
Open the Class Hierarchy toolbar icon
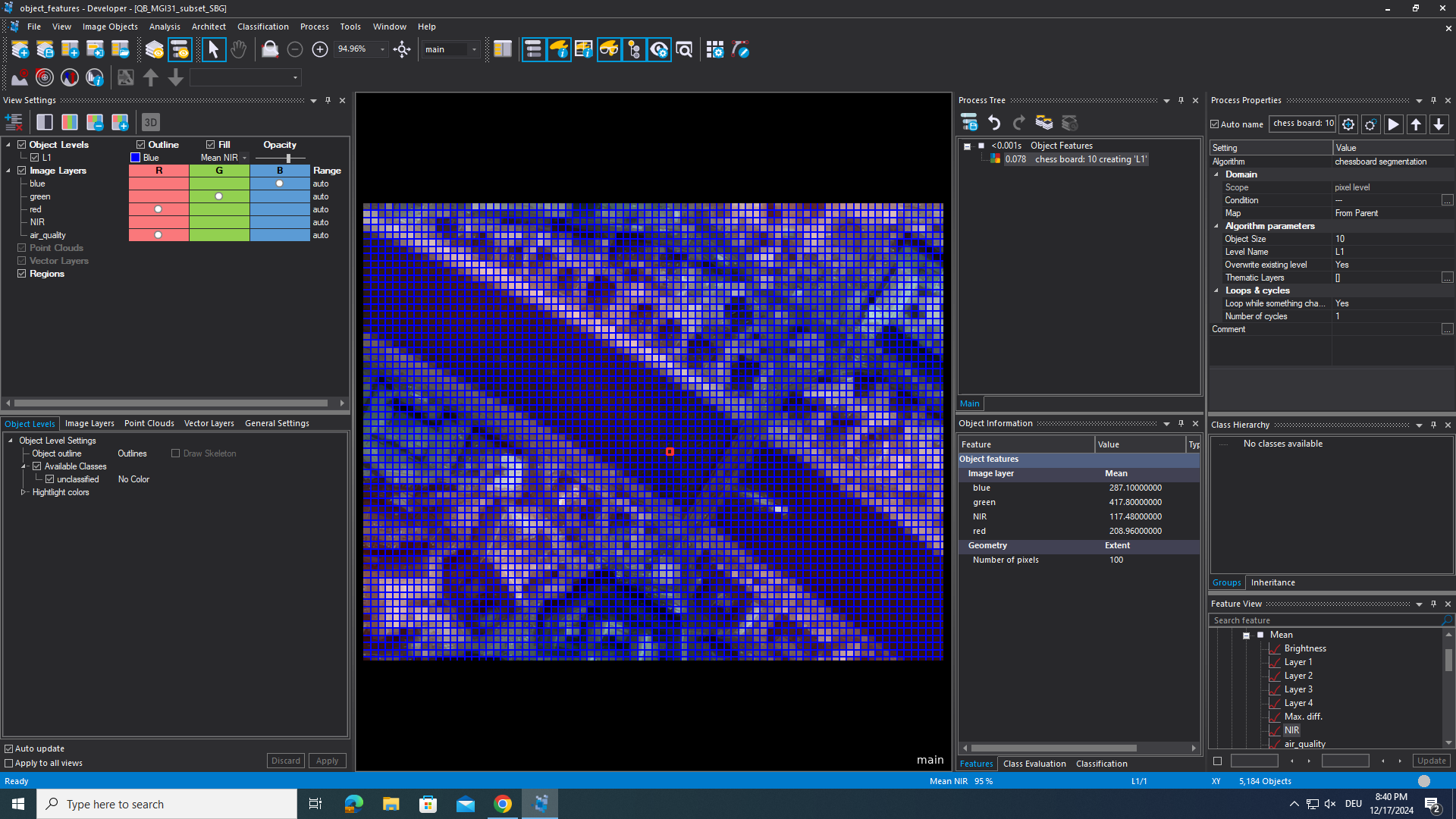pyautogui.click(x=634, y=50)
